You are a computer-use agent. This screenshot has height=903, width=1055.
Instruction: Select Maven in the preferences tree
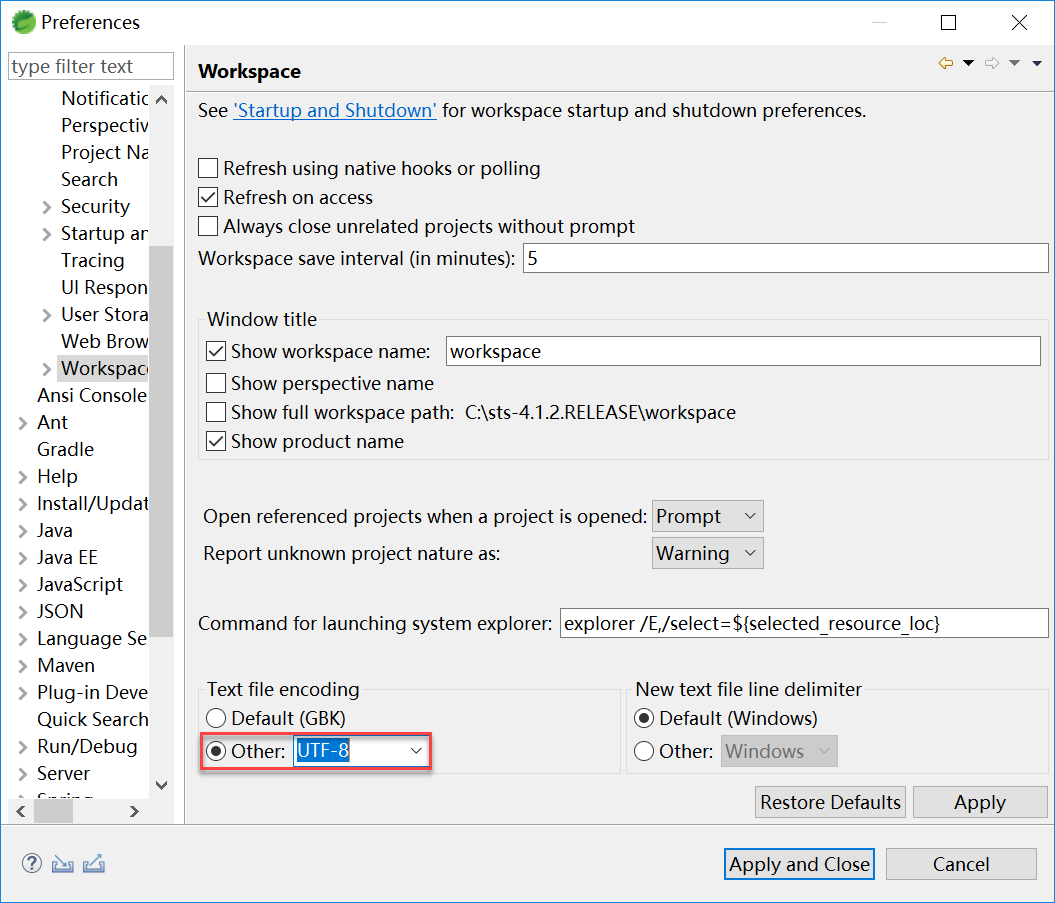pos(66,665)
